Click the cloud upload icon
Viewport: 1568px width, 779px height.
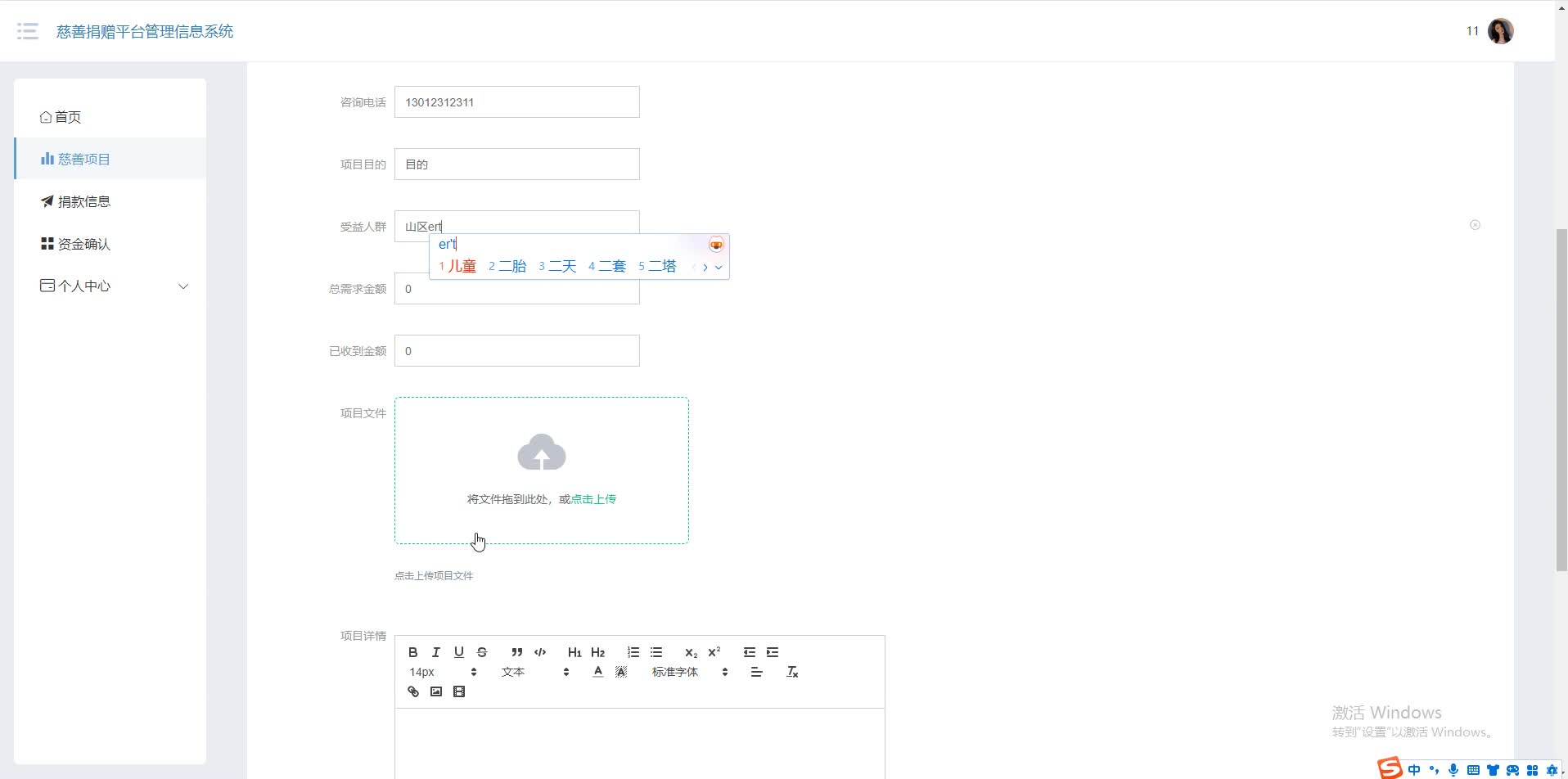542,453
